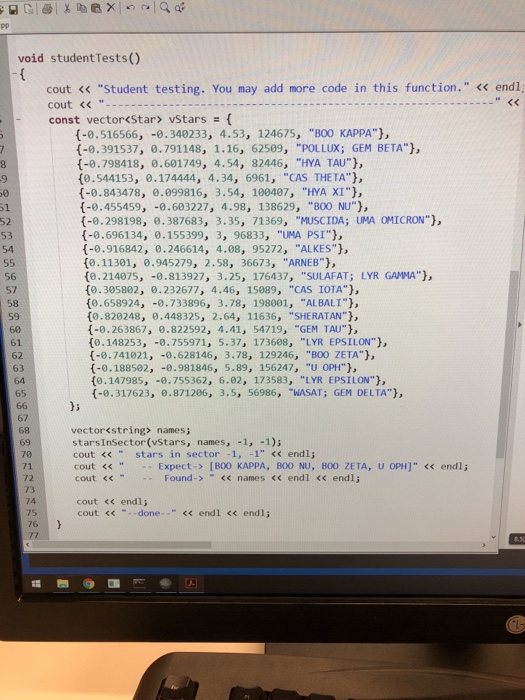Open the command prompt taskbar icon

(139, 583)
